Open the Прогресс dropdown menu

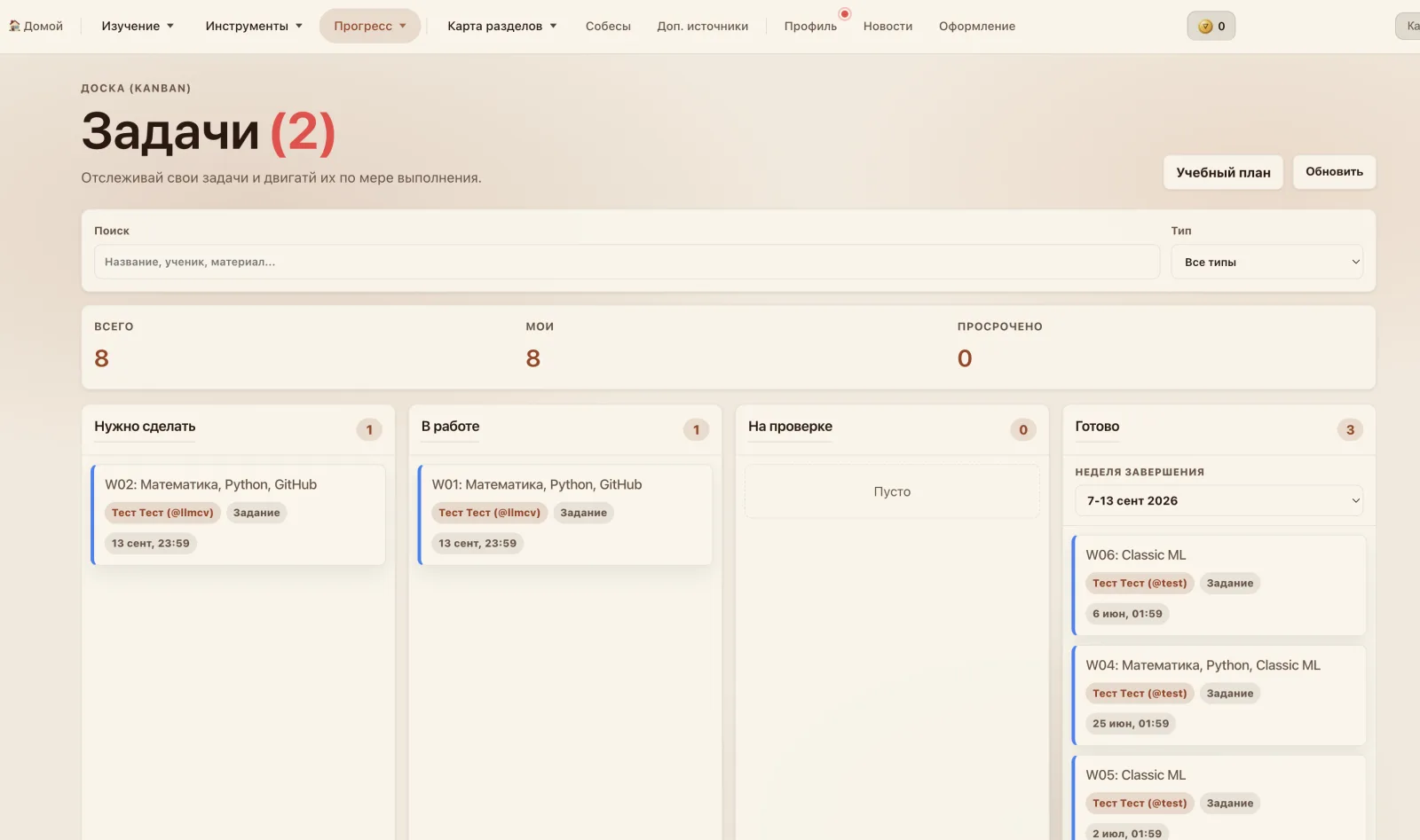point(370,26)
